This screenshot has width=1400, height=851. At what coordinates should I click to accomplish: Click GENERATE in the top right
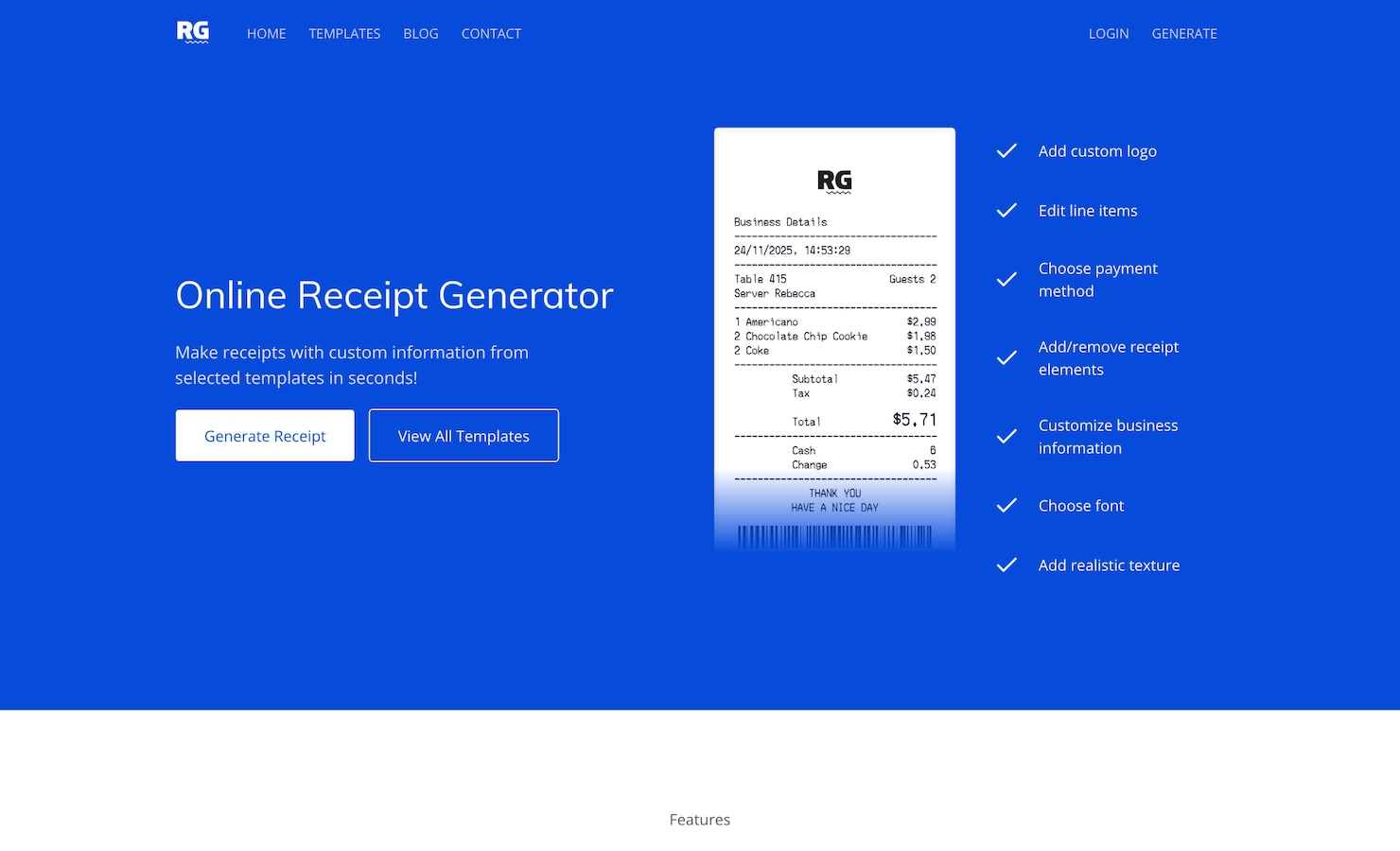1184,33
